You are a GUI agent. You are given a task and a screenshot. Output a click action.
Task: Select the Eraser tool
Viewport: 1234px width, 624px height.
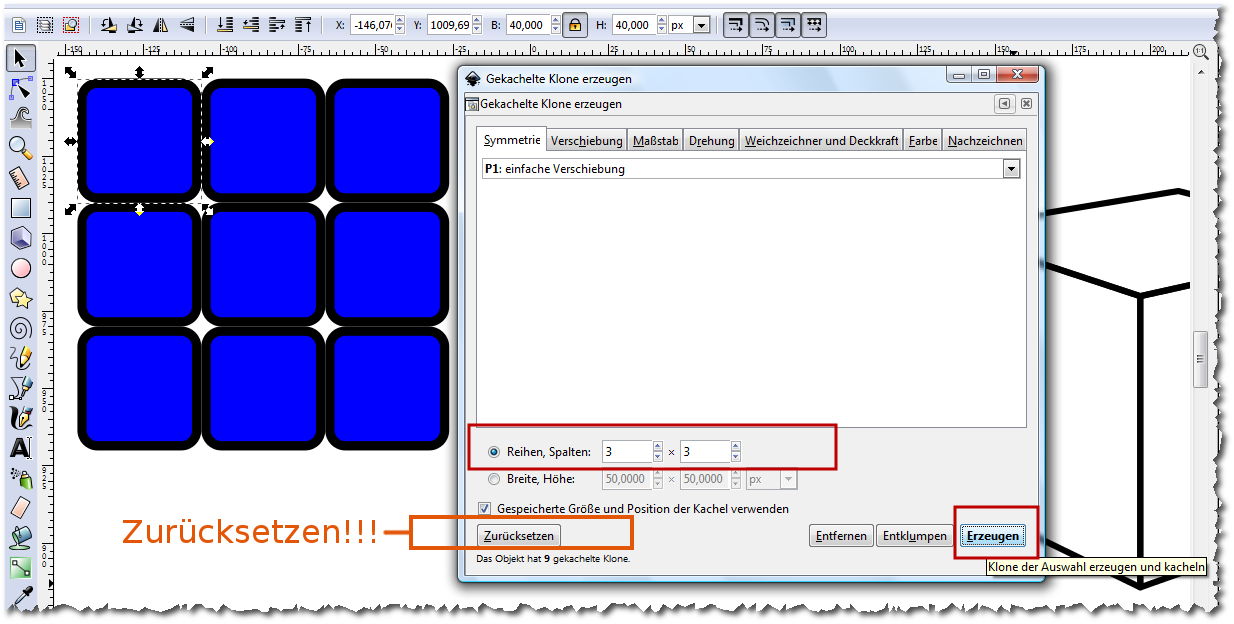coord(20,508)
